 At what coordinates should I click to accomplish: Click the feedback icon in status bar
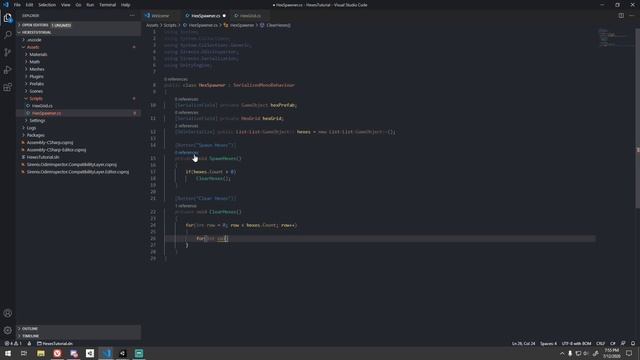click(x=623, y=344)
